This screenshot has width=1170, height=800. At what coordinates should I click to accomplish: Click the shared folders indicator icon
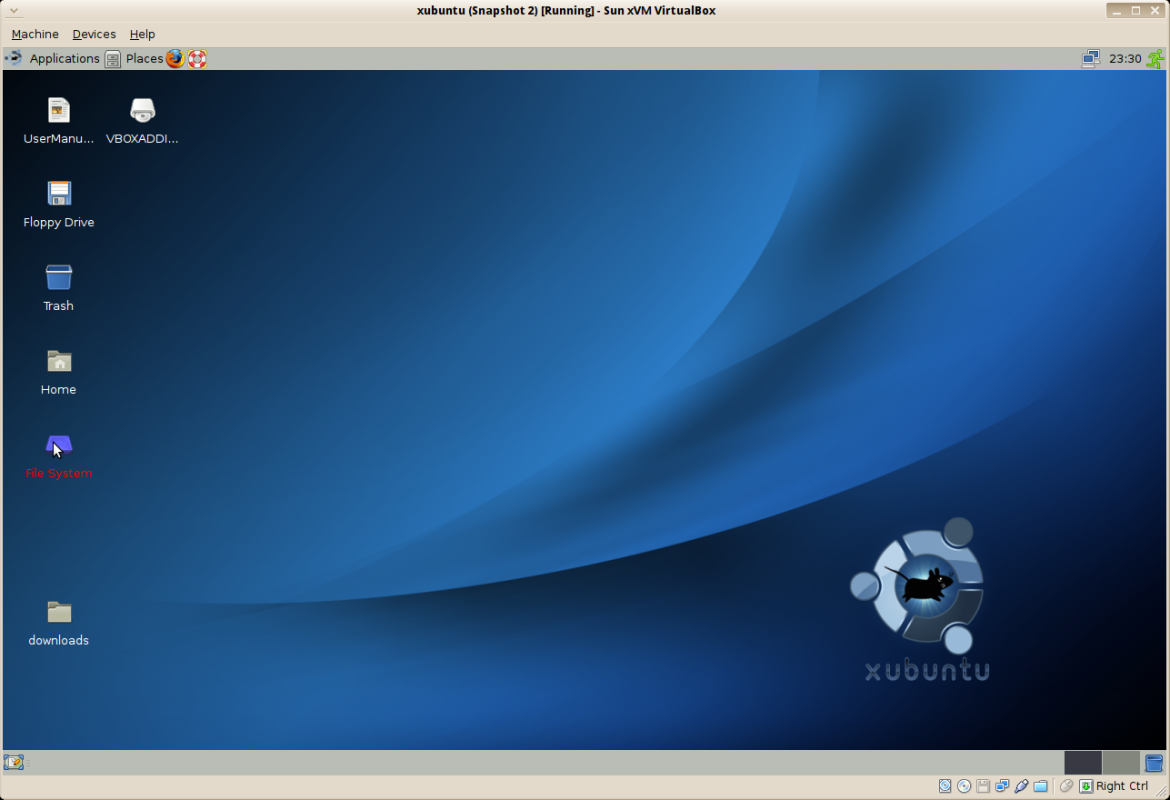1041,786
